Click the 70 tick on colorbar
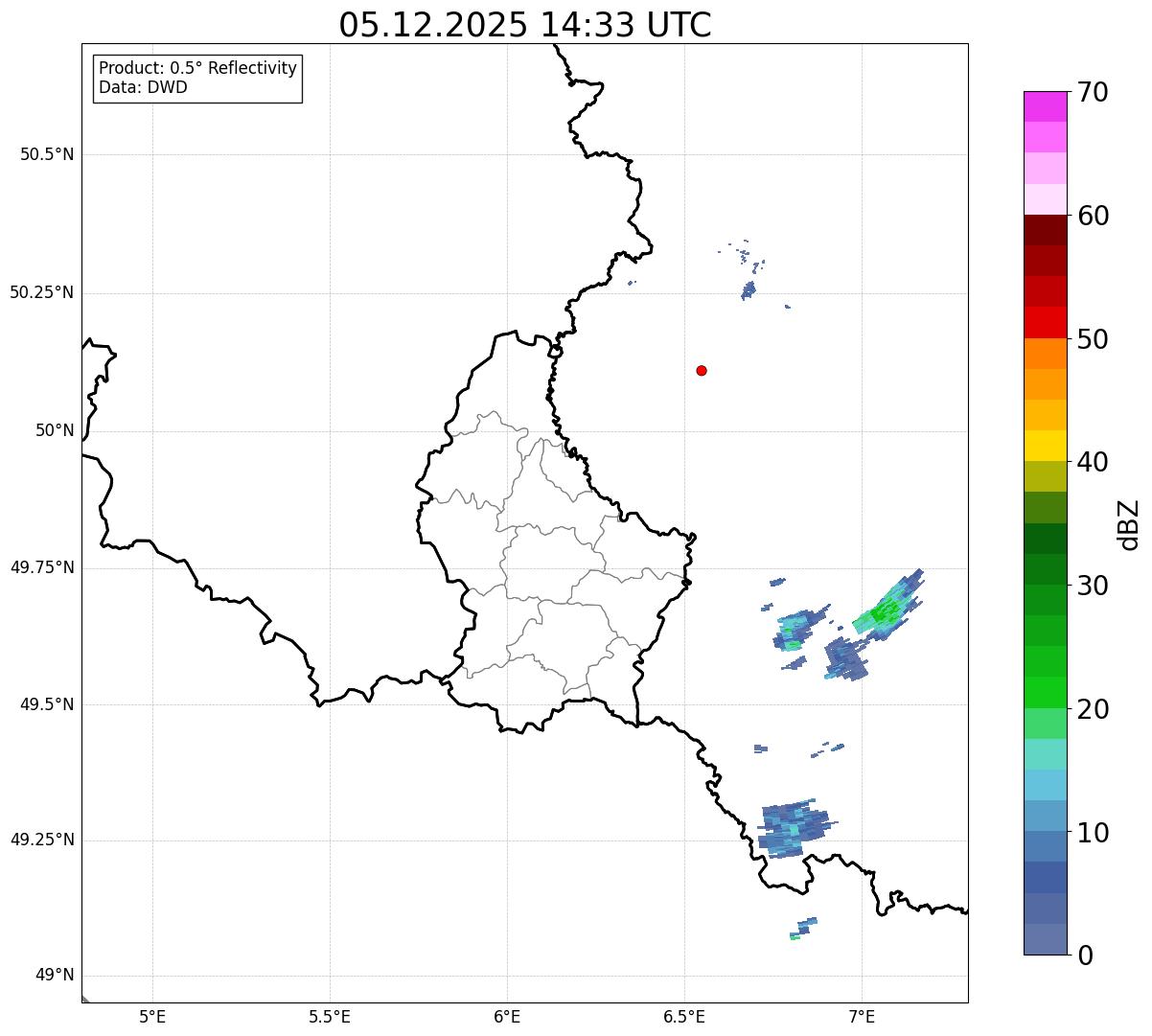1152x1036 pixels. (x=1093, y=92)
